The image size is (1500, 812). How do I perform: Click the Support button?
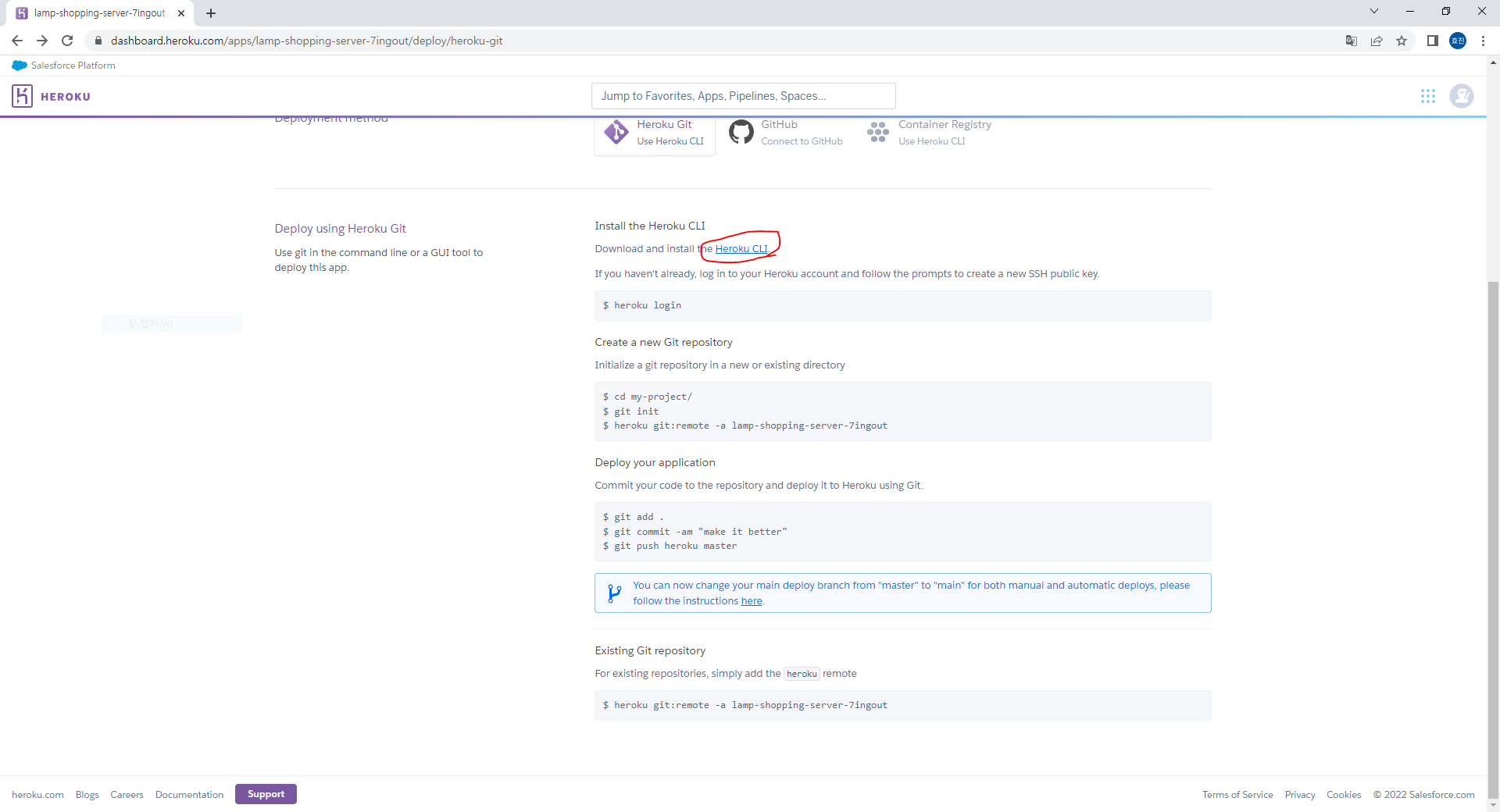tap(266, 794)
